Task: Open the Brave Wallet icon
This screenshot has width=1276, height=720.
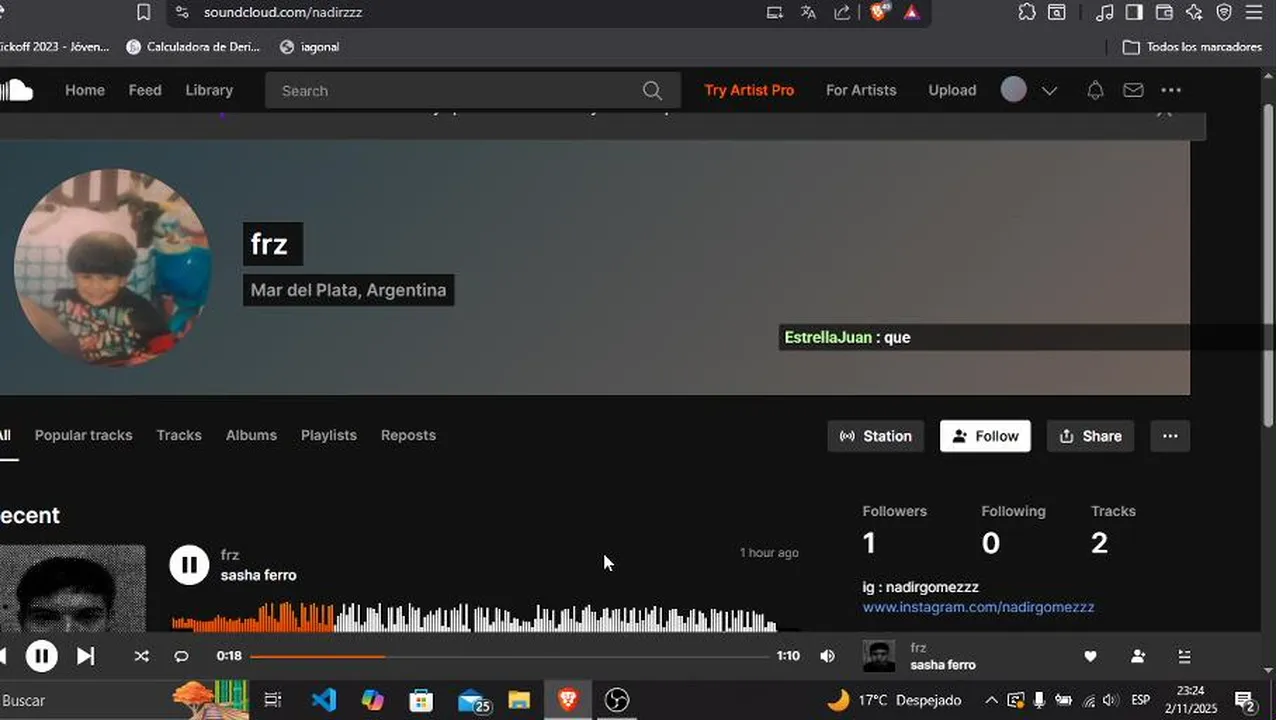Action: tap(1164, 12)
